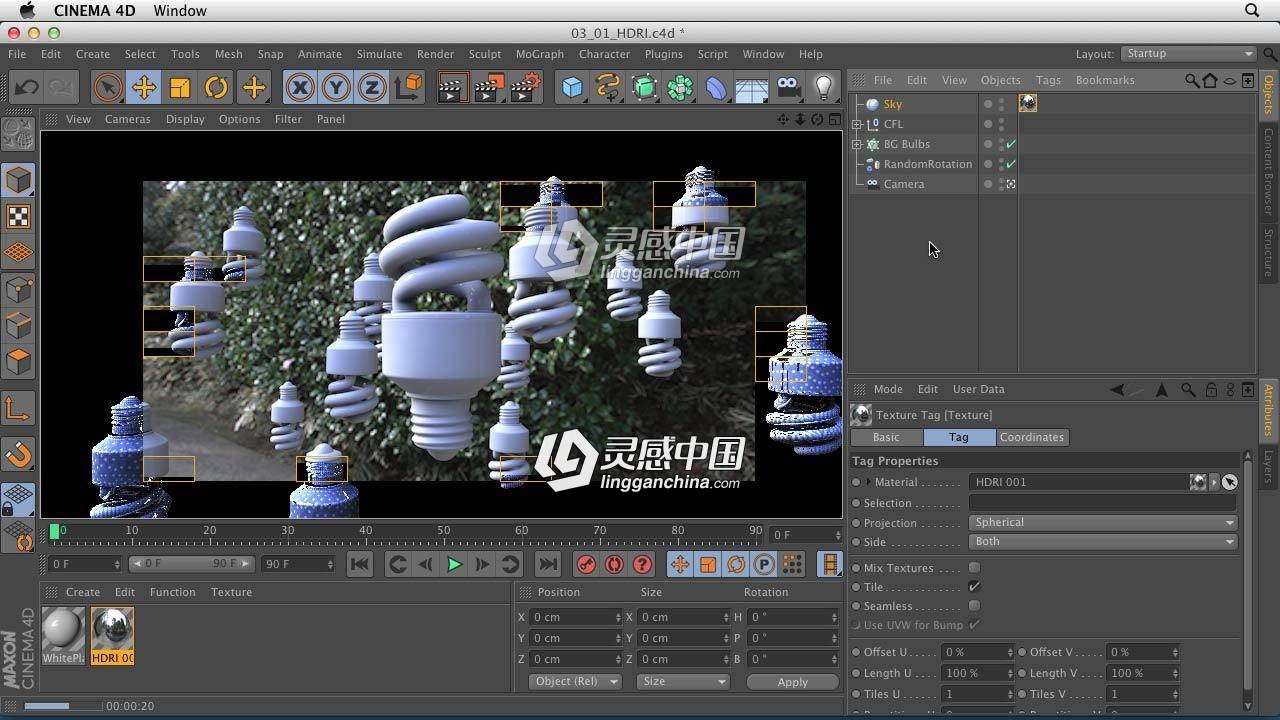Open the spline pen tools
1280x720 pixels.
608,87
